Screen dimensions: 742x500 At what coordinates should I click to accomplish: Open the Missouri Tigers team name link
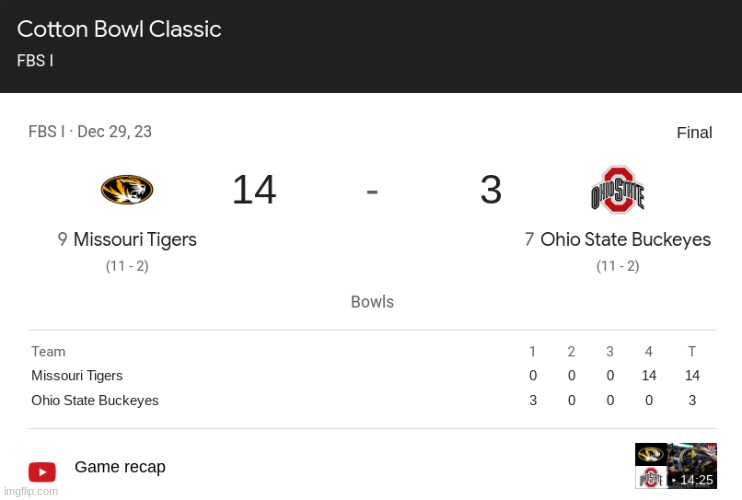134,240
